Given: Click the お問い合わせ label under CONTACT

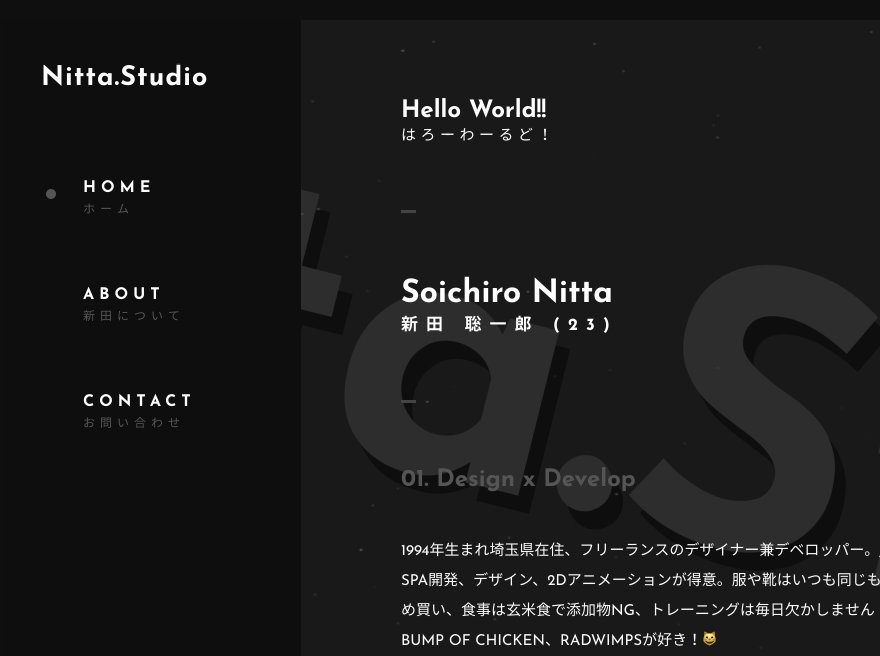Looking at the screenshot, I should pos(131,423).
